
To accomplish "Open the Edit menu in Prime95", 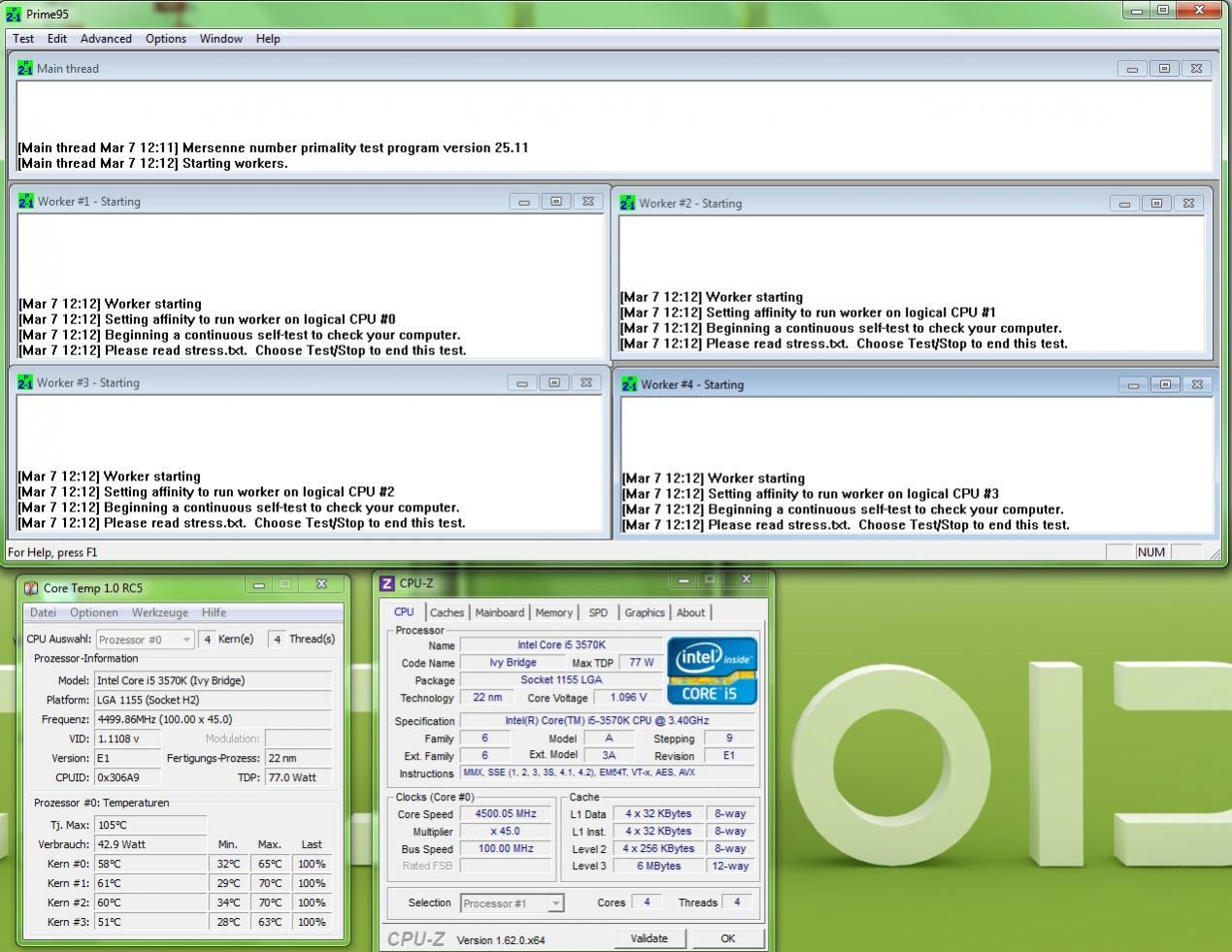I will tap(57, 39).
